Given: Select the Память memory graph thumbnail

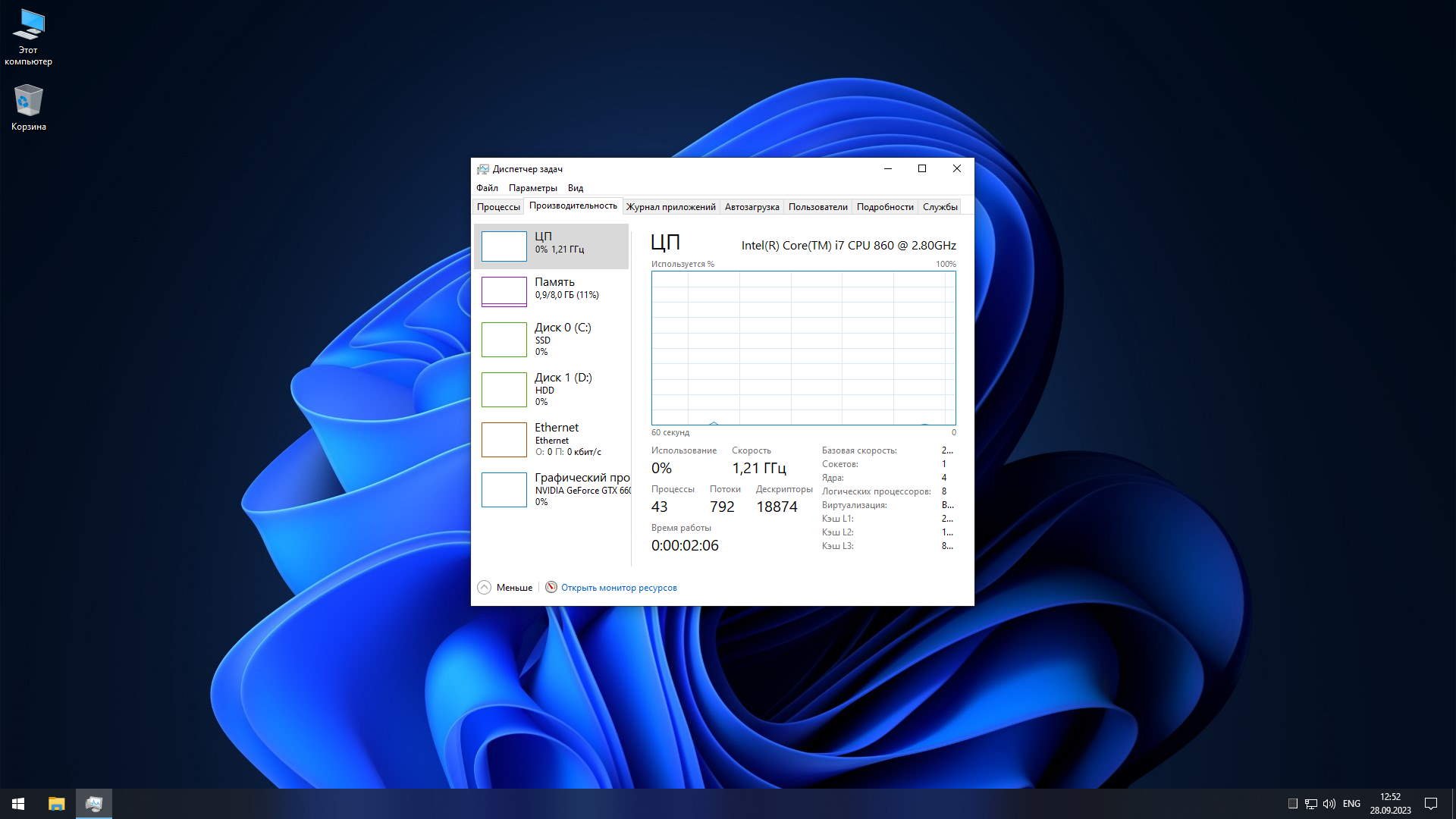Looking at the screenshot, I should click(504, 291).
